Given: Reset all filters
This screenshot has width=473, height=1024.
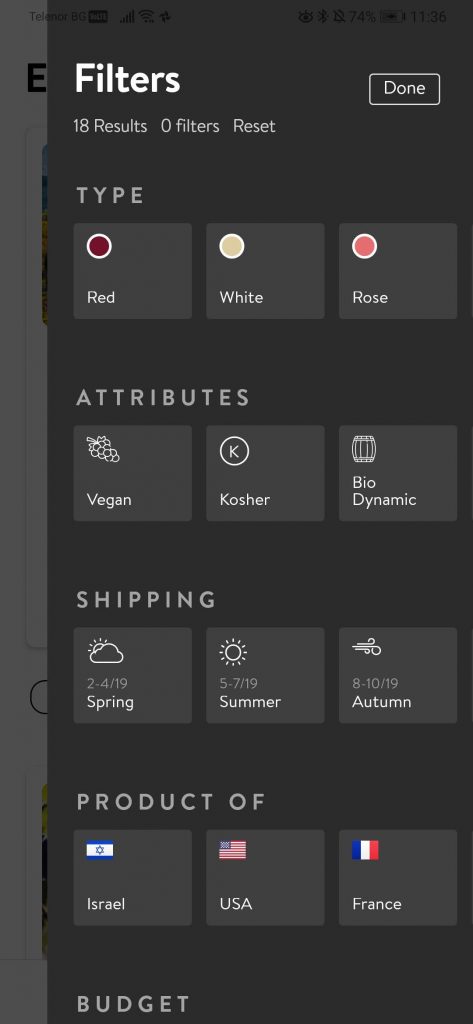Looking at the screenshot, I should 254,126.
